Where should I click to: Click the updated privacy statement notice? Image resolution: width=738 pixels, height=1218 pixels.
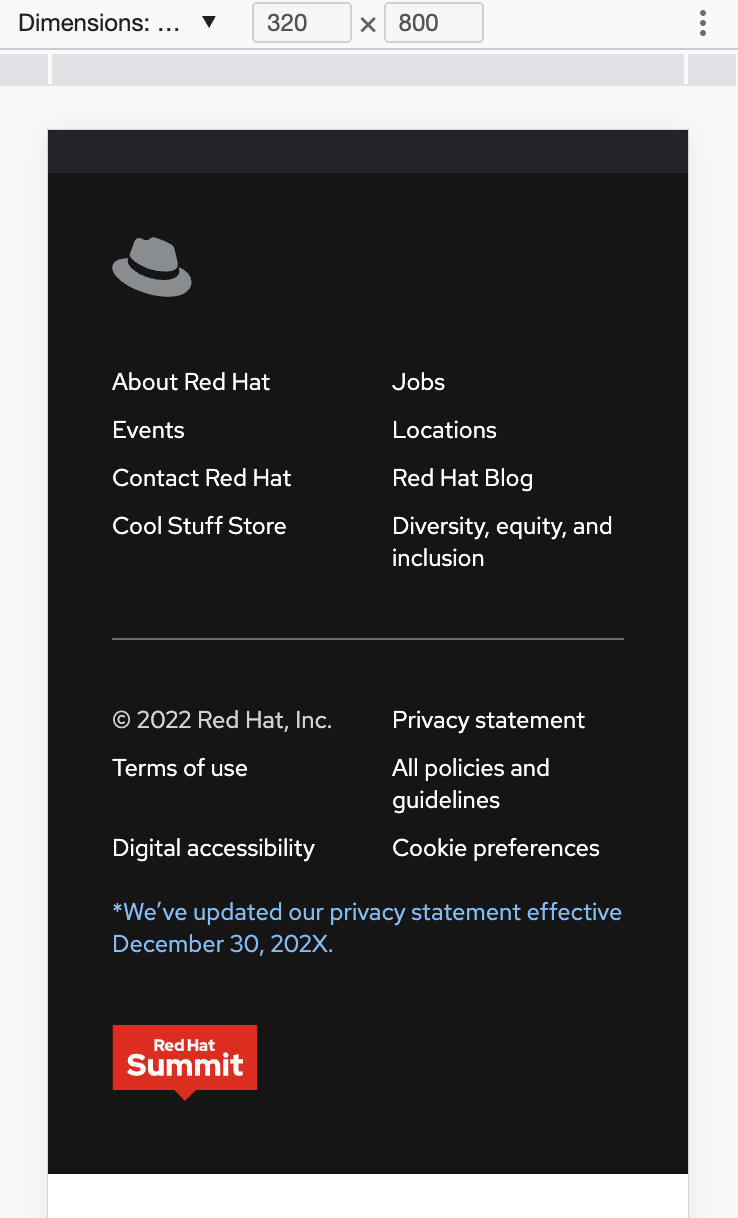coord(367,927)
